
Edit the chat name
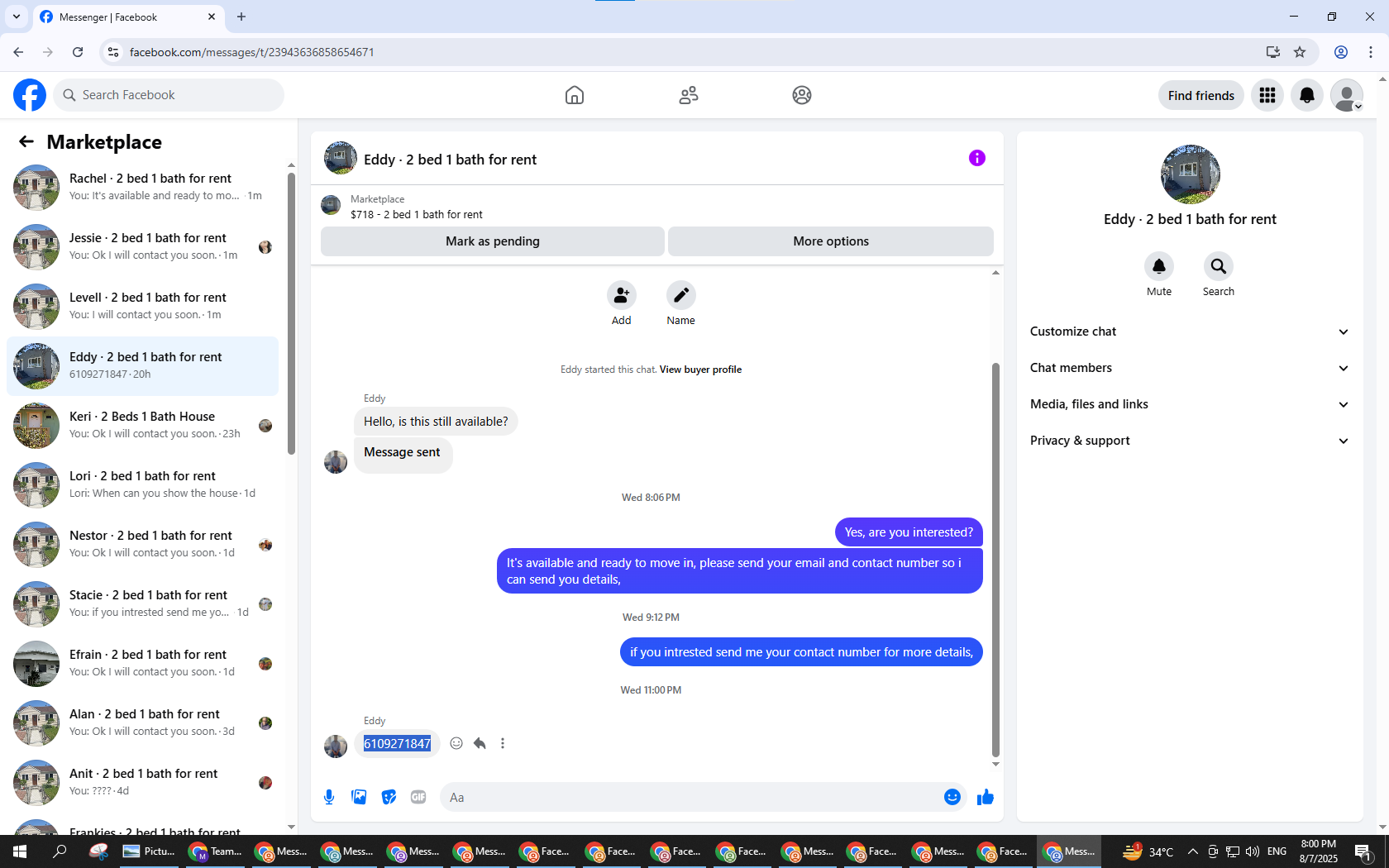click(x=681, y=295)
